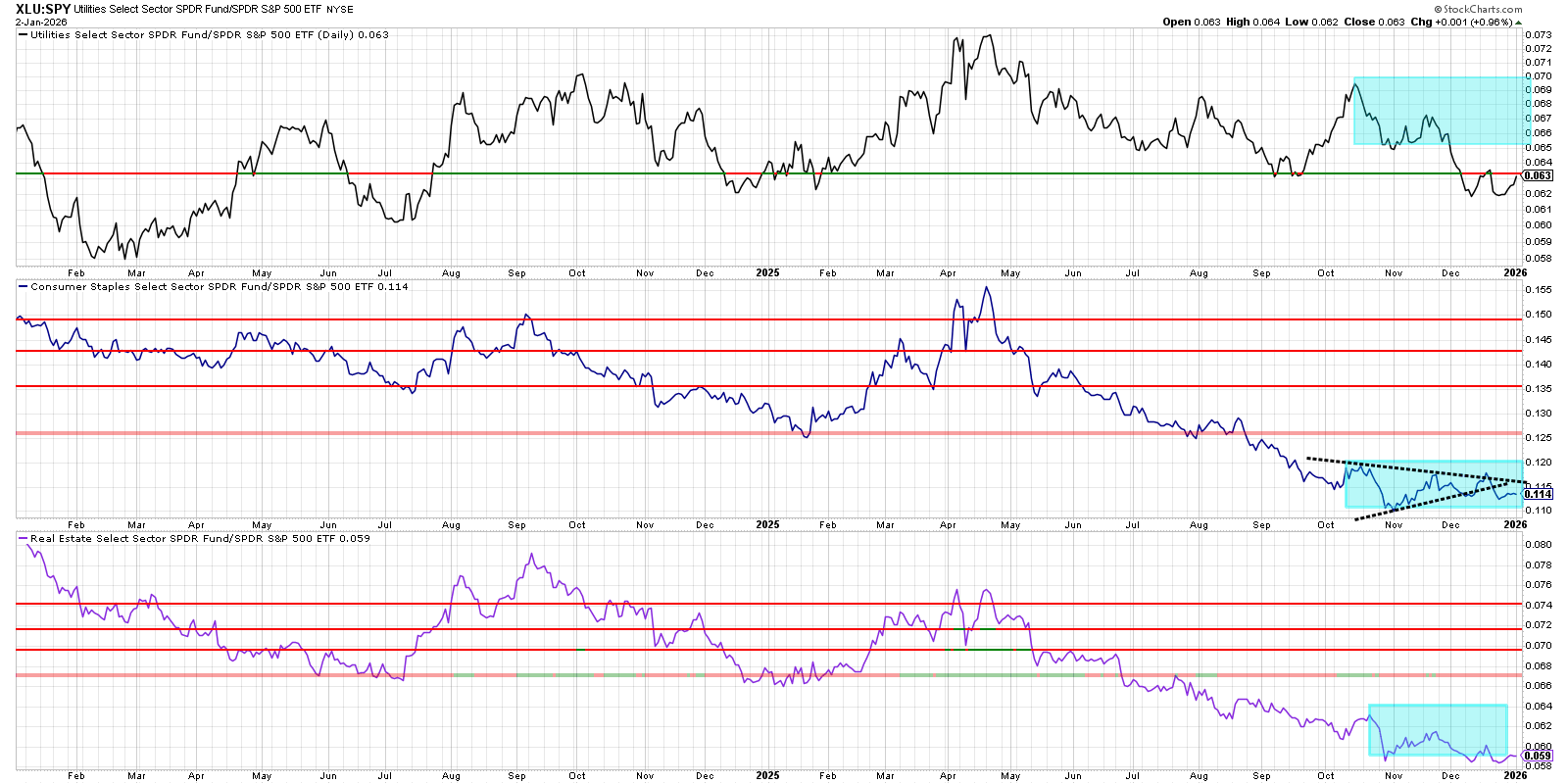Select the 2-Jan-2026 date label
1568x784 pixels.
pyautogui.click(x=41, y=22)
